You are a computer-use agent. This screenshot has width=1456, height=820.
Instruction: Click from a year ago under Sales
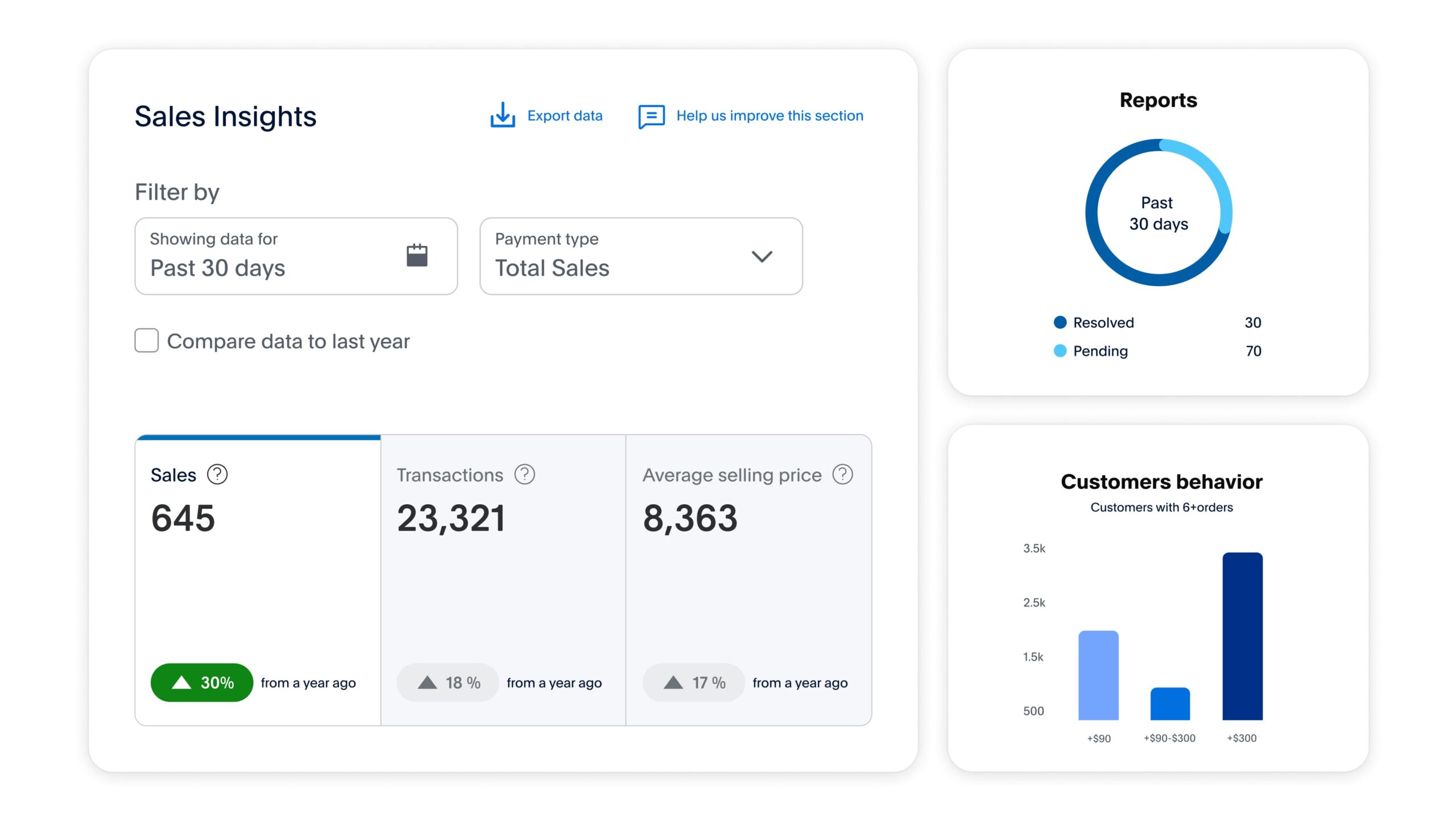point(308,682)
